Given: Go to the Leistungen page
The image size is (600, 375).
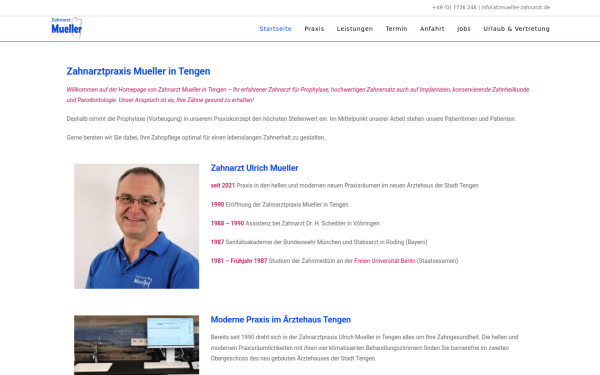Looking at the screenshot, I should click(355, 29).
